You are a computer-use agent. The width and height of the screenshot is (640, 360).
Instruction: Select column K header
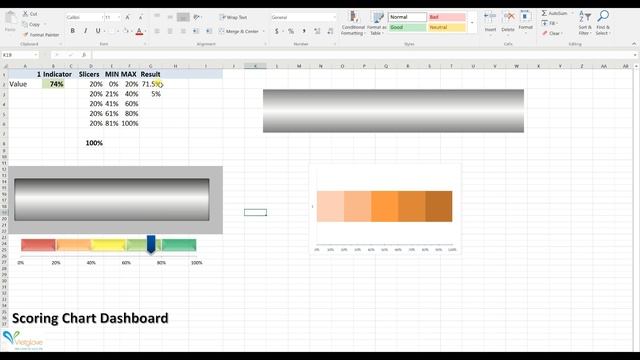tap(255, 66)
